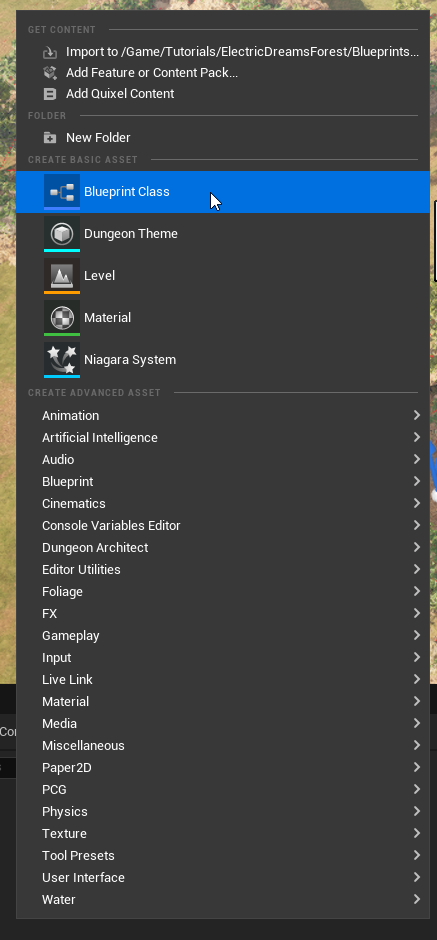437x940 pixels.
Task: Click the New Folder icon
Action: [x=50, y=138]
